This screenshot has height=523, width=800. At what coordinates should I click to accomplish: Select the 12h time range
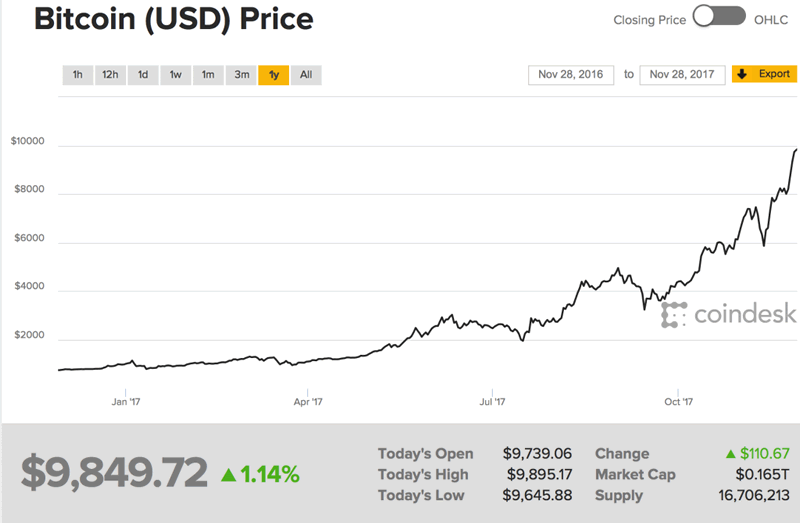tap(110, 75)
